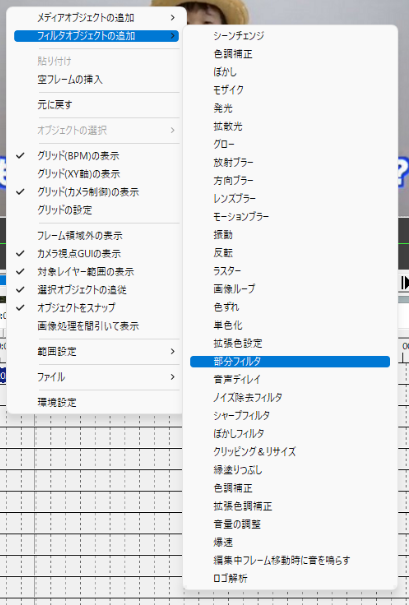This screenshot has height=605, width=409.
Task: Select モザイク filter entry
Action: coord(290,90)
